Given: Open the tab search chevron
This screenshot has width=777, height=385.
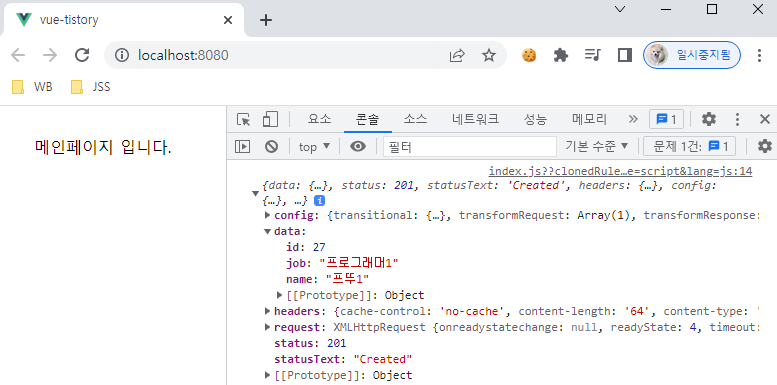Looking at the screenshot, I should tap(620, 9).
